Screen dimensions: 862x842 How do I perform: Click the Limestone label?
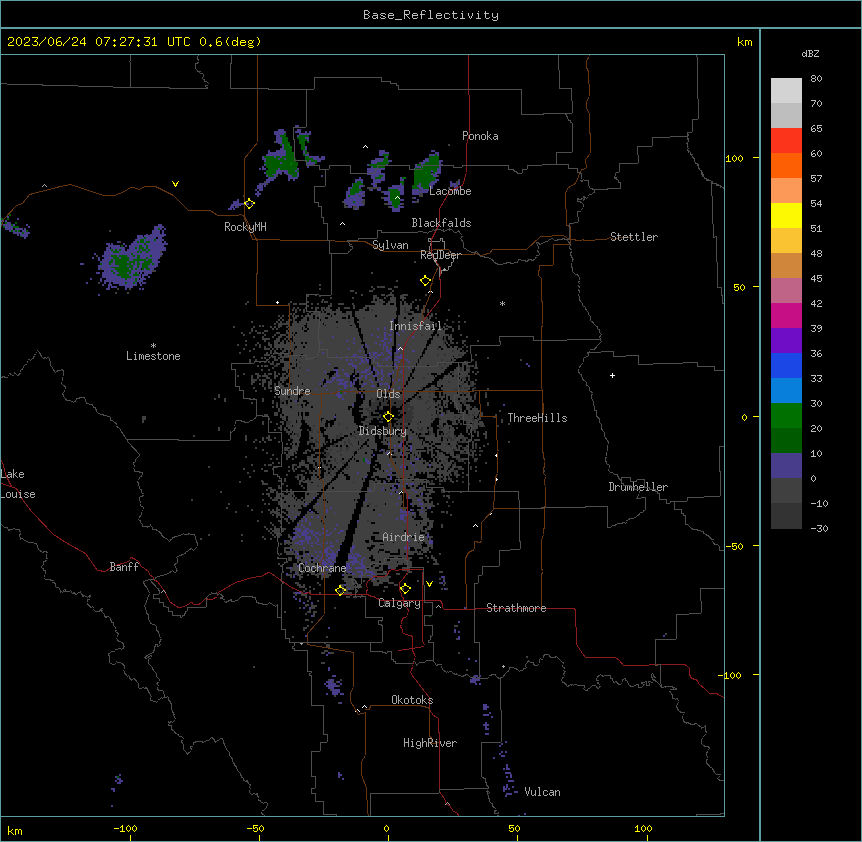pyautogui.click(x=153, y=356)
